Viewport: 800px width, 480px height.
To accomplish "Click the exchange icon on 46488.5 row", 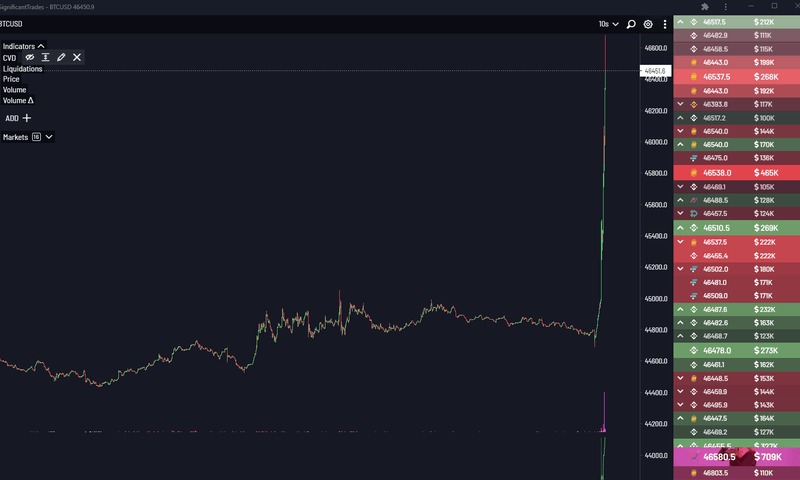I will (694, 200).
